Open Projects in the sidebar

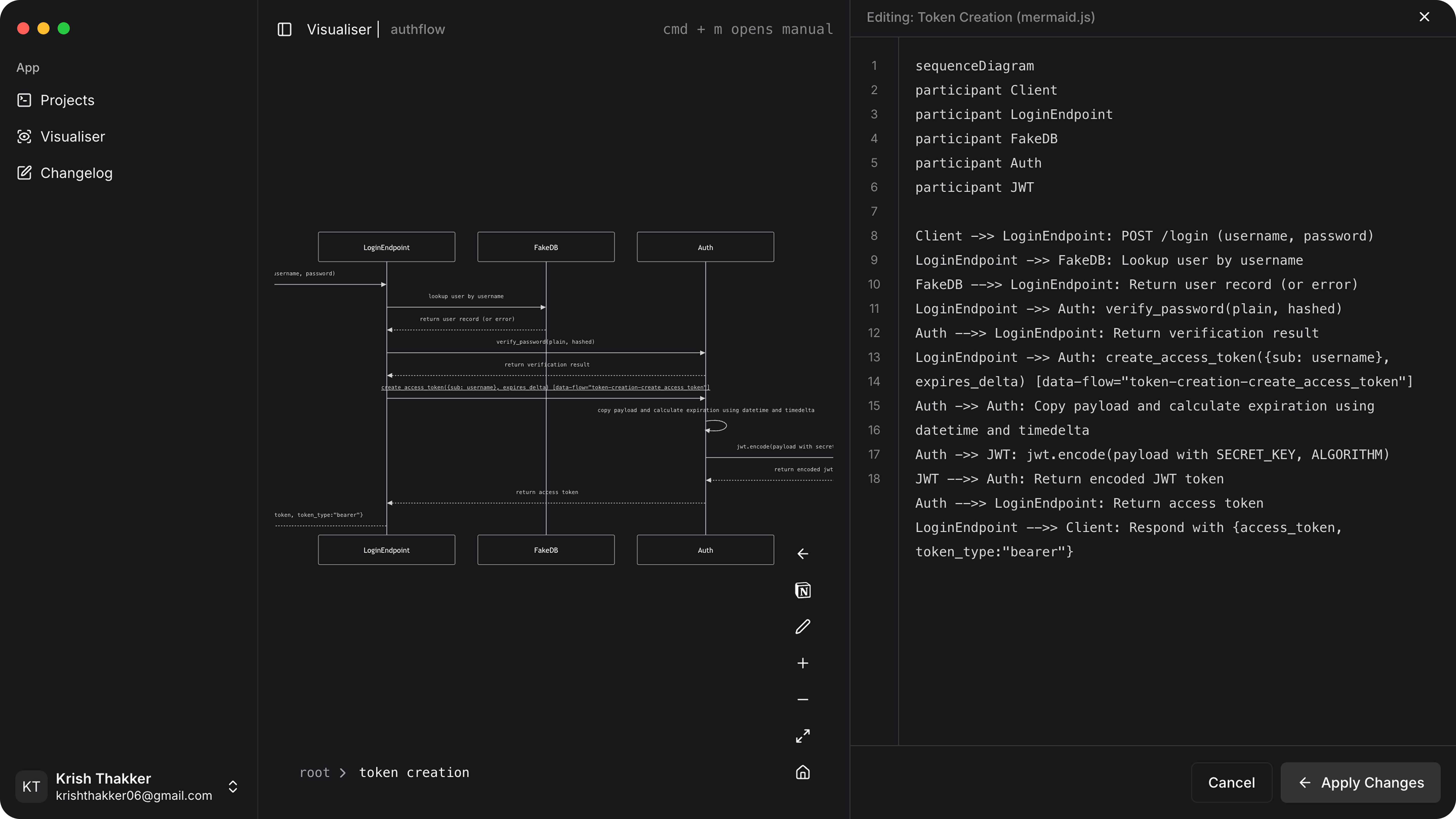click(67, 100)
